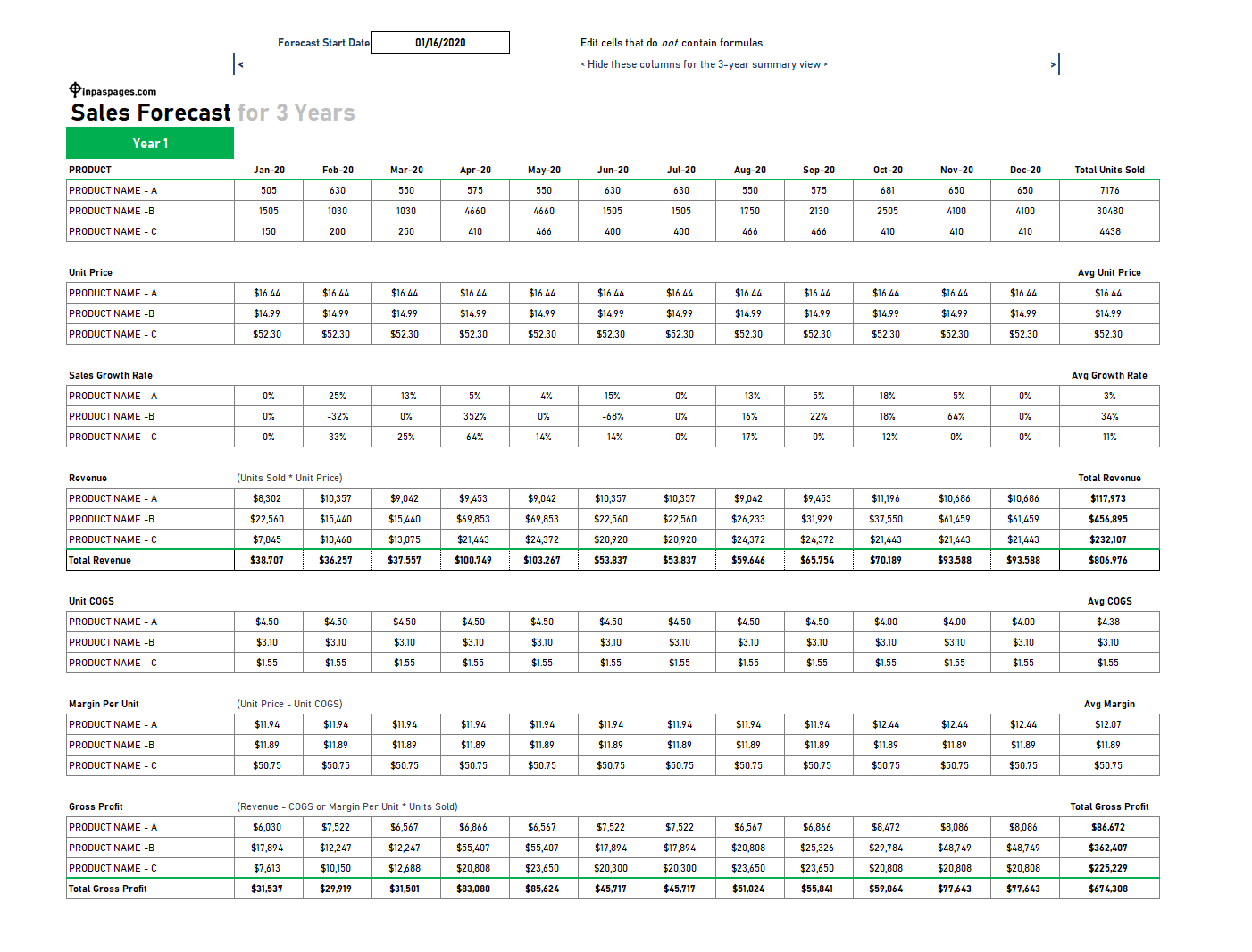This screenshot has height=952, width=1252.
Task: Click the Forecast Start Date field showing 01/16/2020
Action: point(440,43)
